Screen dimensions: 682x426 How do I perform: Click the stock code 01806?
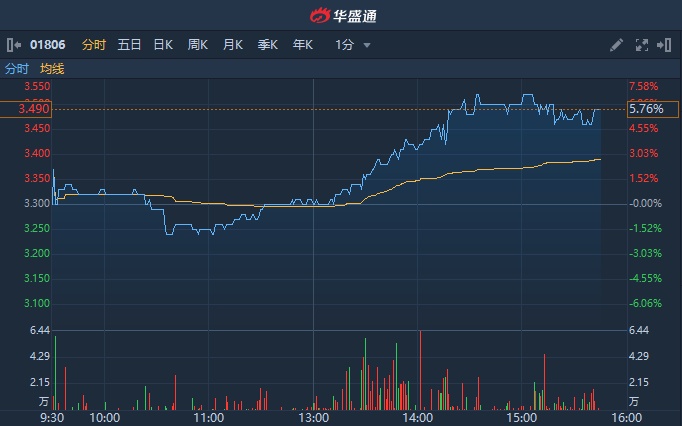point(48,45)
